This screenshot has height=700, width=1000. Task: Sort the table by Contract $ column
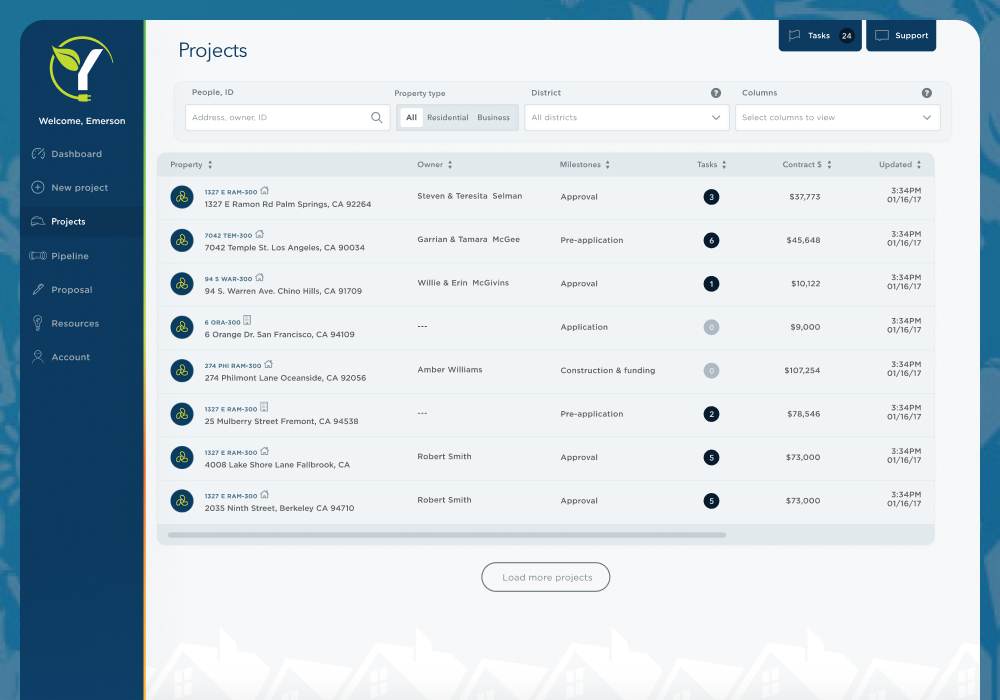point(807,165)
